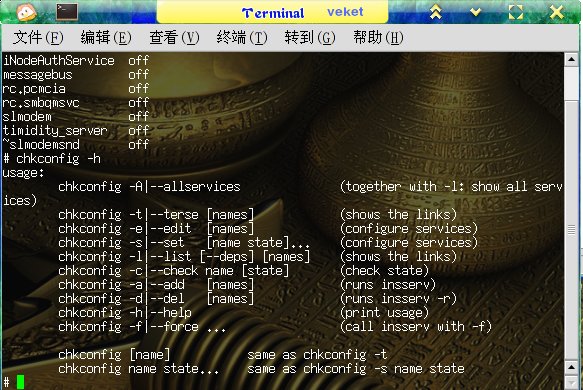Click 'same as chkconfig -t' text
583x390 pixels.
pos(318,355)
